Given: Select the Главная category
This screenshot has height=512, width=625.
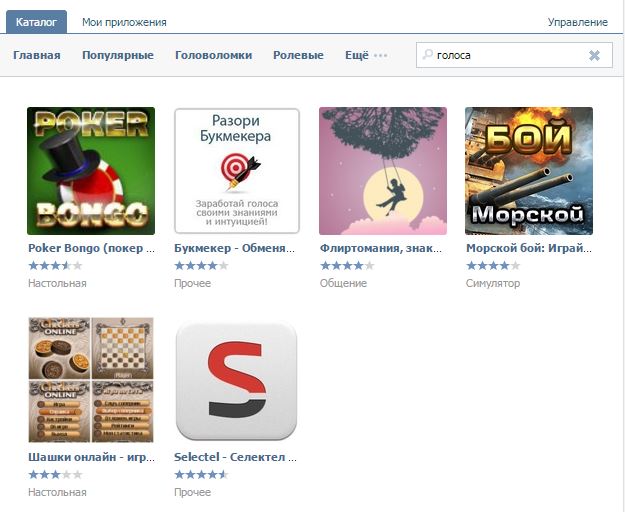Looking at the screenshot, I should 37,55.
